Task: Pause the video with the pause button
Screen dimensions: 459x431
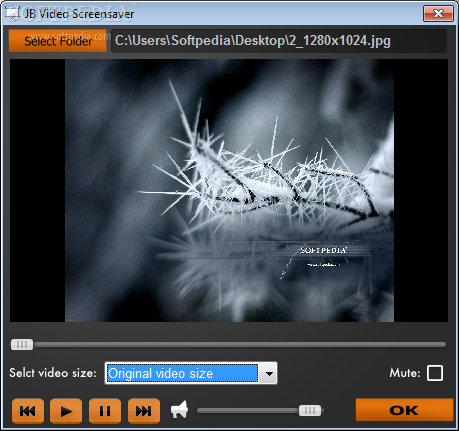Action: pyautogui.click(x=105, y=411)
